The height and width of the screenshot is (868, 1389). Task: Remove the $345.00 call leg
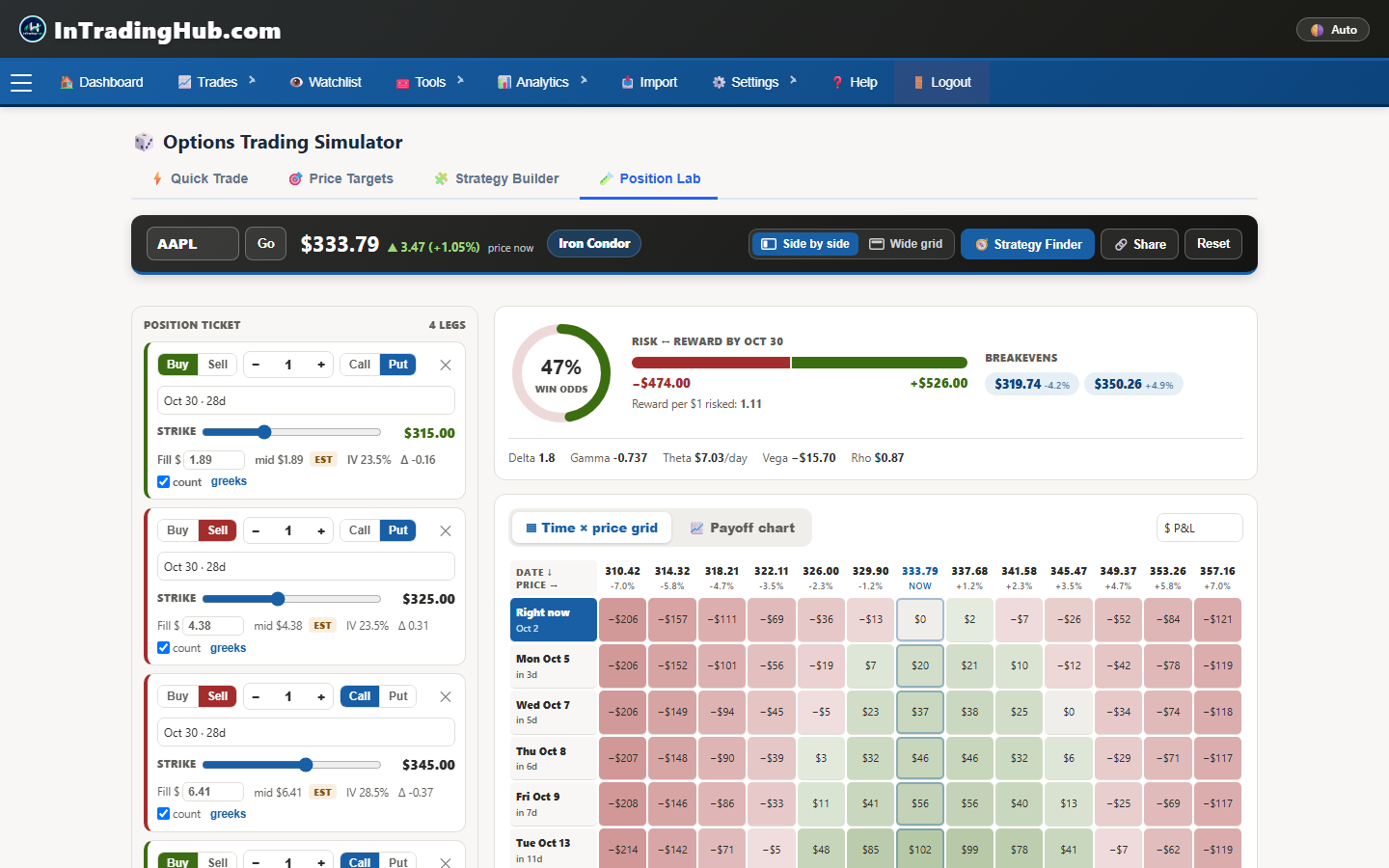(446, 696)
